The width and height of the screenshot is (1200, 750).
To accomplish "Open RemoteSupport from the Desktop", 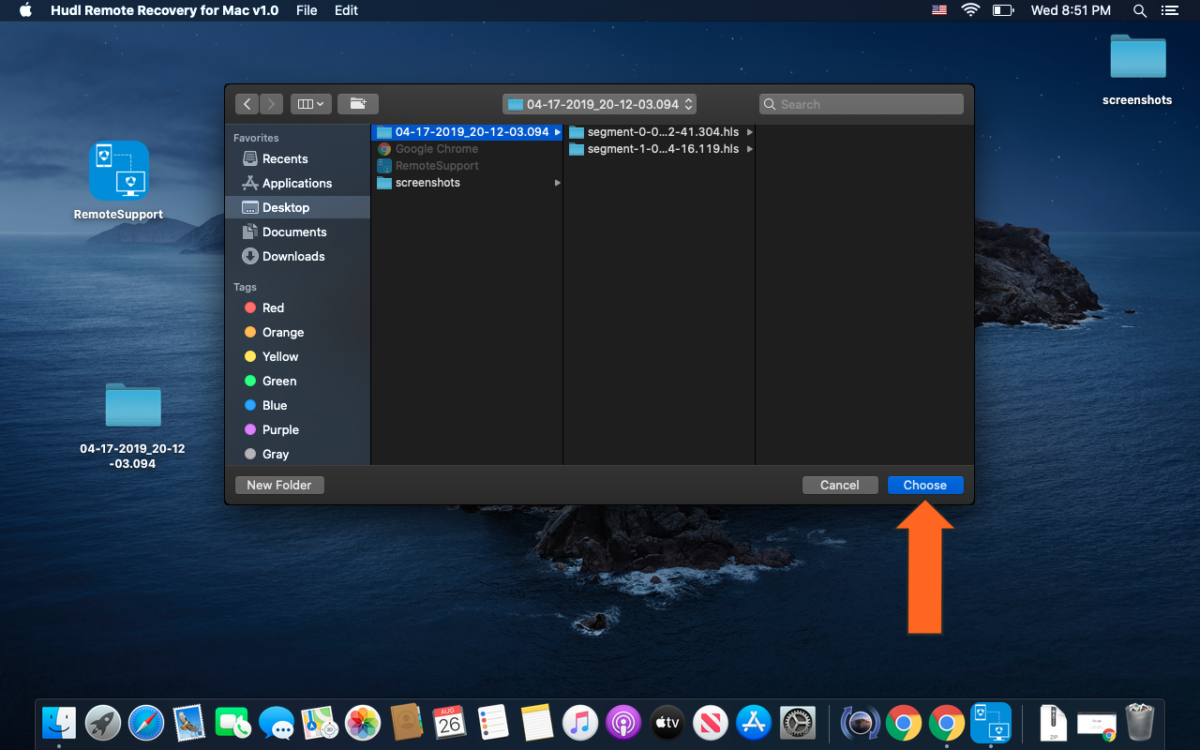I will 117,170.
